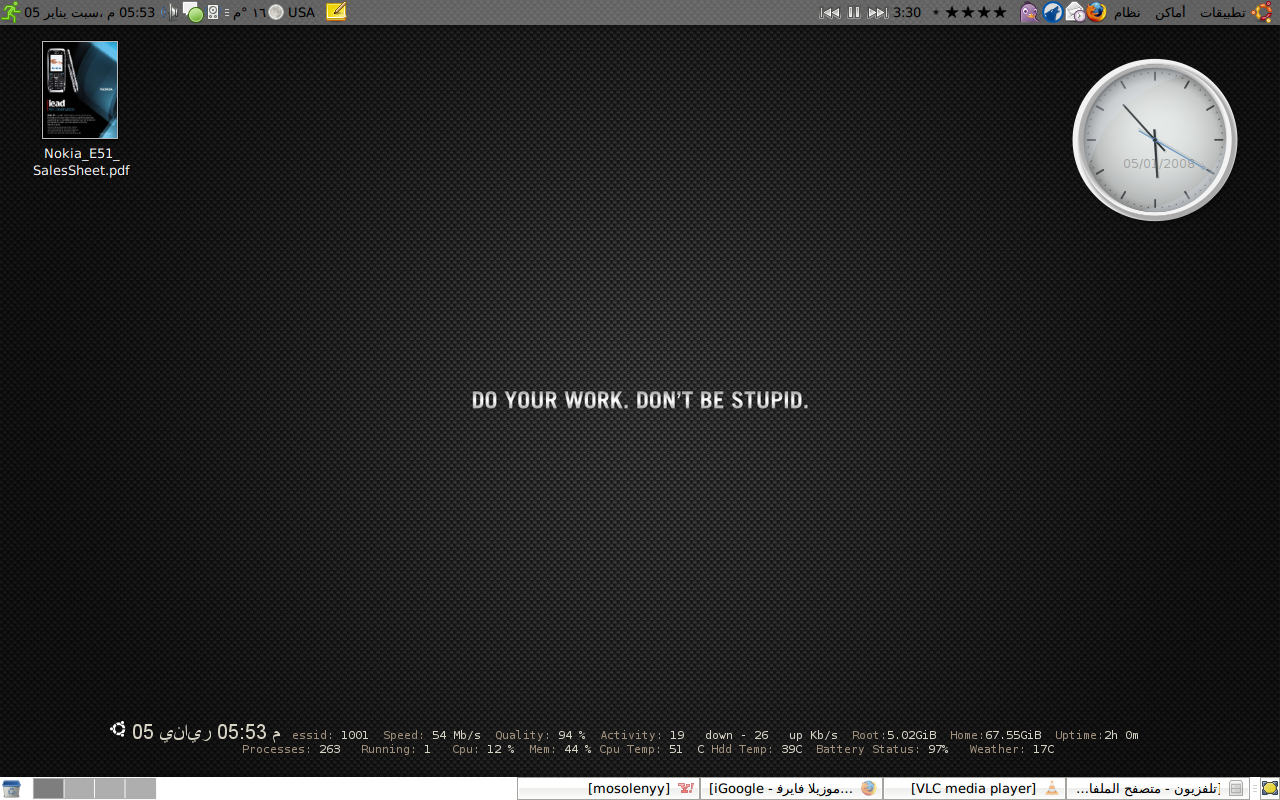Open the volume control speaker icon

click(173, 12)
